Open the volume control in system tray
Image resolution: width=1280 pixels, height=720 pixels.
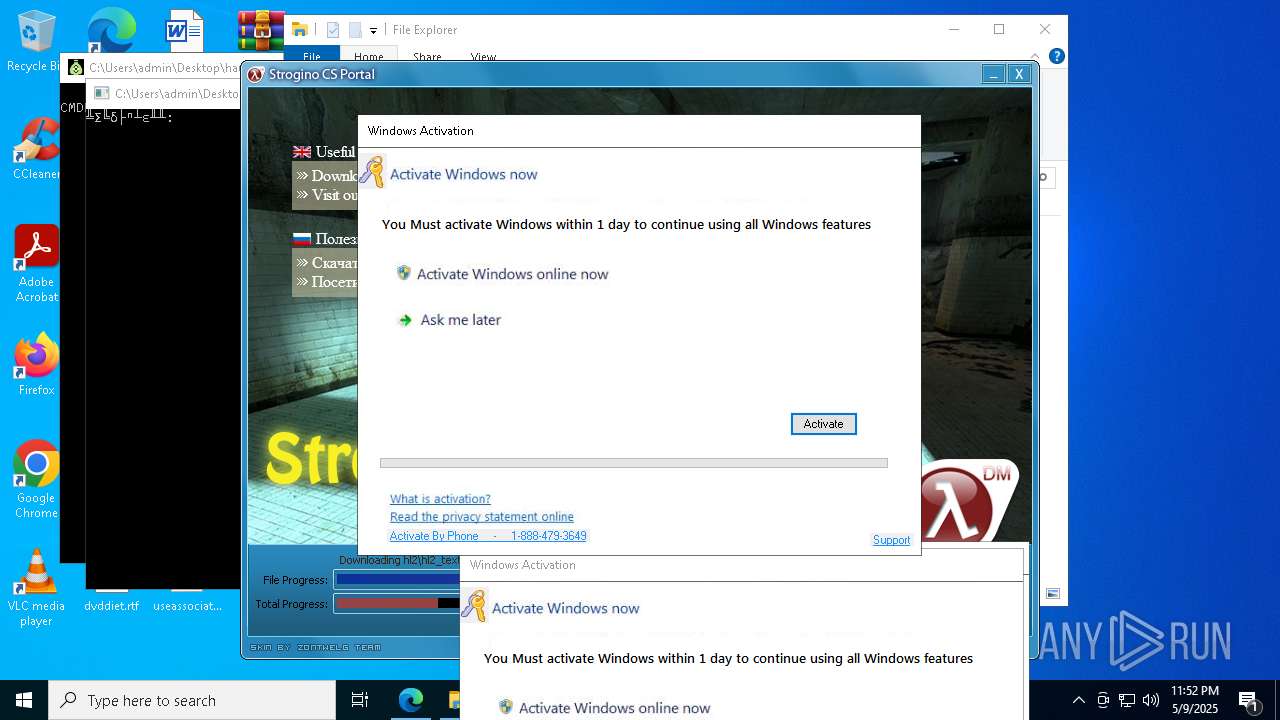(1151, 700)
